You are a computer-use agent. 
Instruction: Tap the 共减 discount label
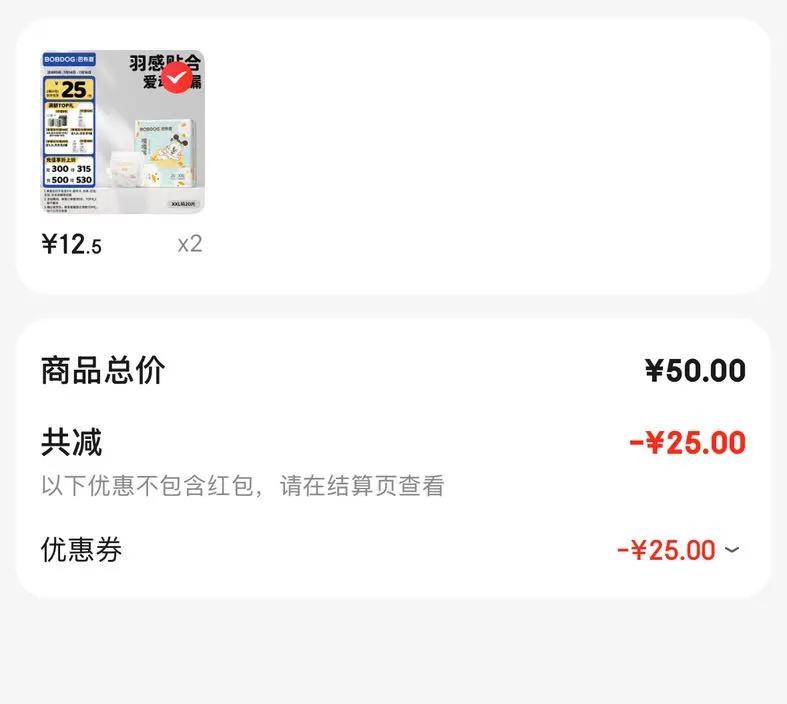tap(71, 442)
